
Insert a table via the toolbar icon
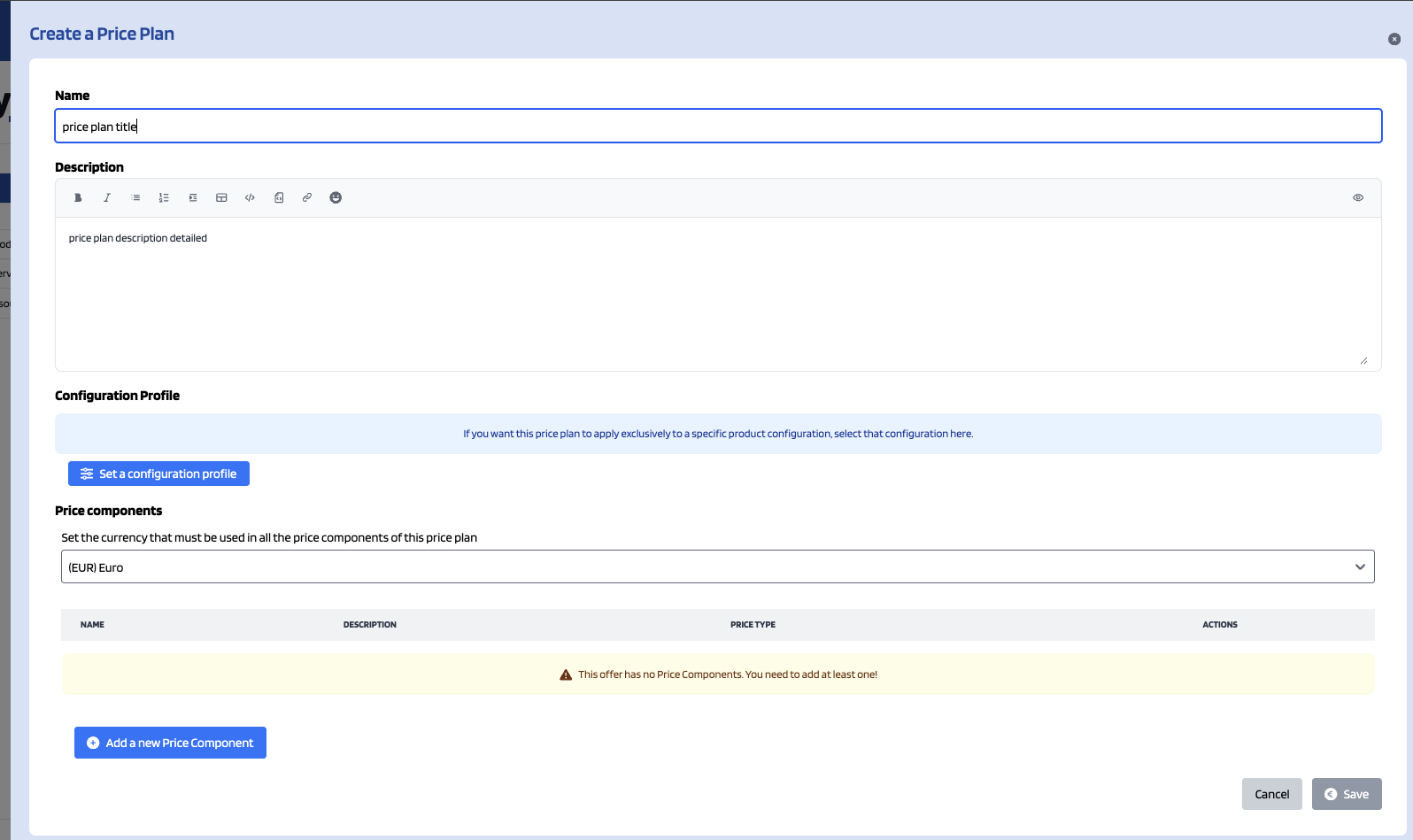[221, 197]
